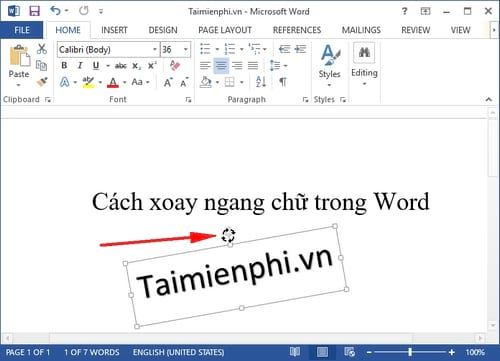The image size is (500, 361).
Task: Open the font name dropdown
Action: point(155,49)
